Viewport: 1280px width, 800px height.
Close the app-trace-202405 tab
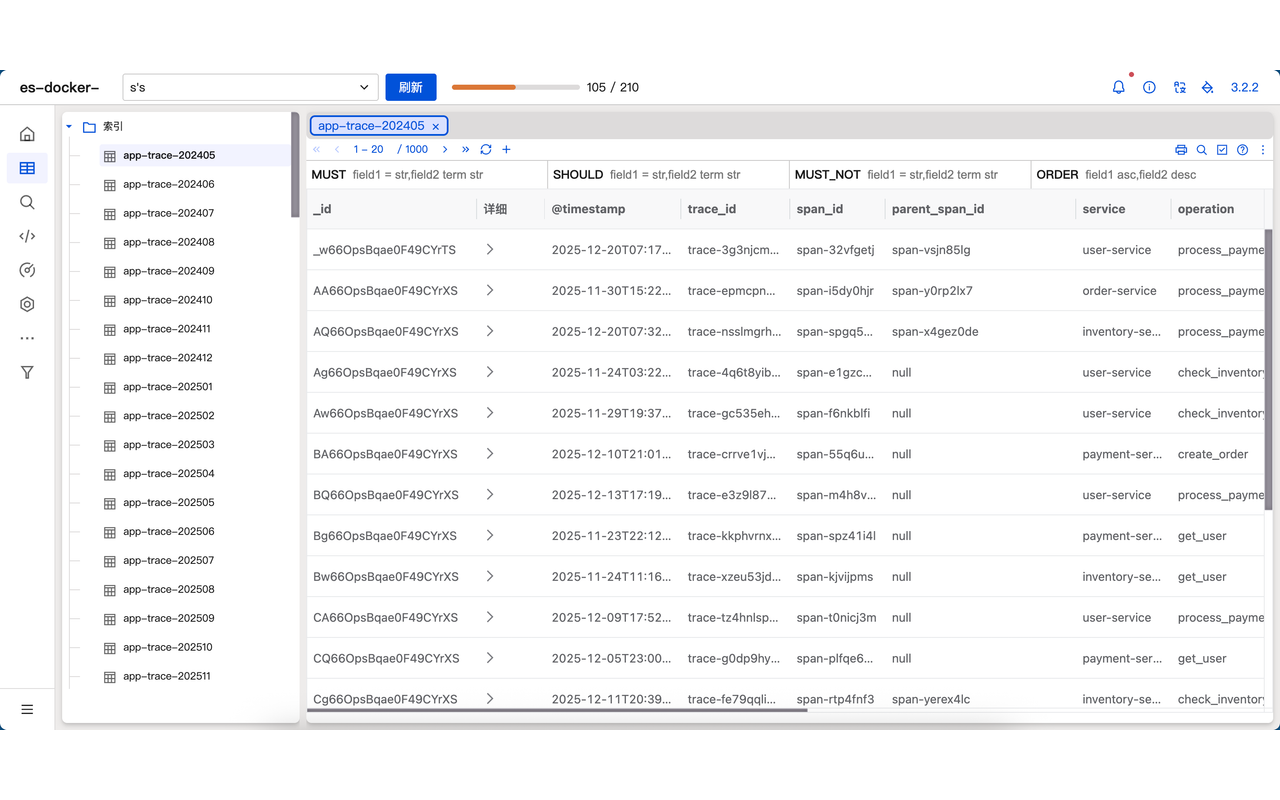[435, 126]
